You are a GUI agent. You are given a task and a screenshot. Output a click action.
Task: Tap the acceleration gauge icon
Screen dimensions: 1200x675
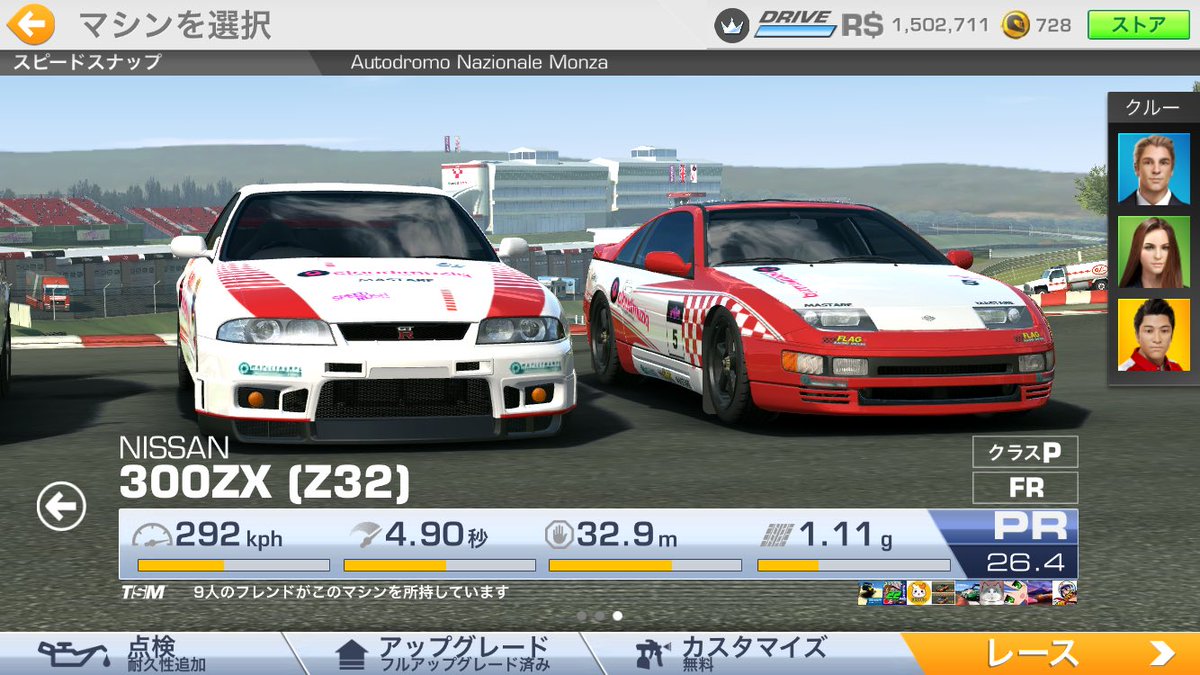click(x=366, y=537)
